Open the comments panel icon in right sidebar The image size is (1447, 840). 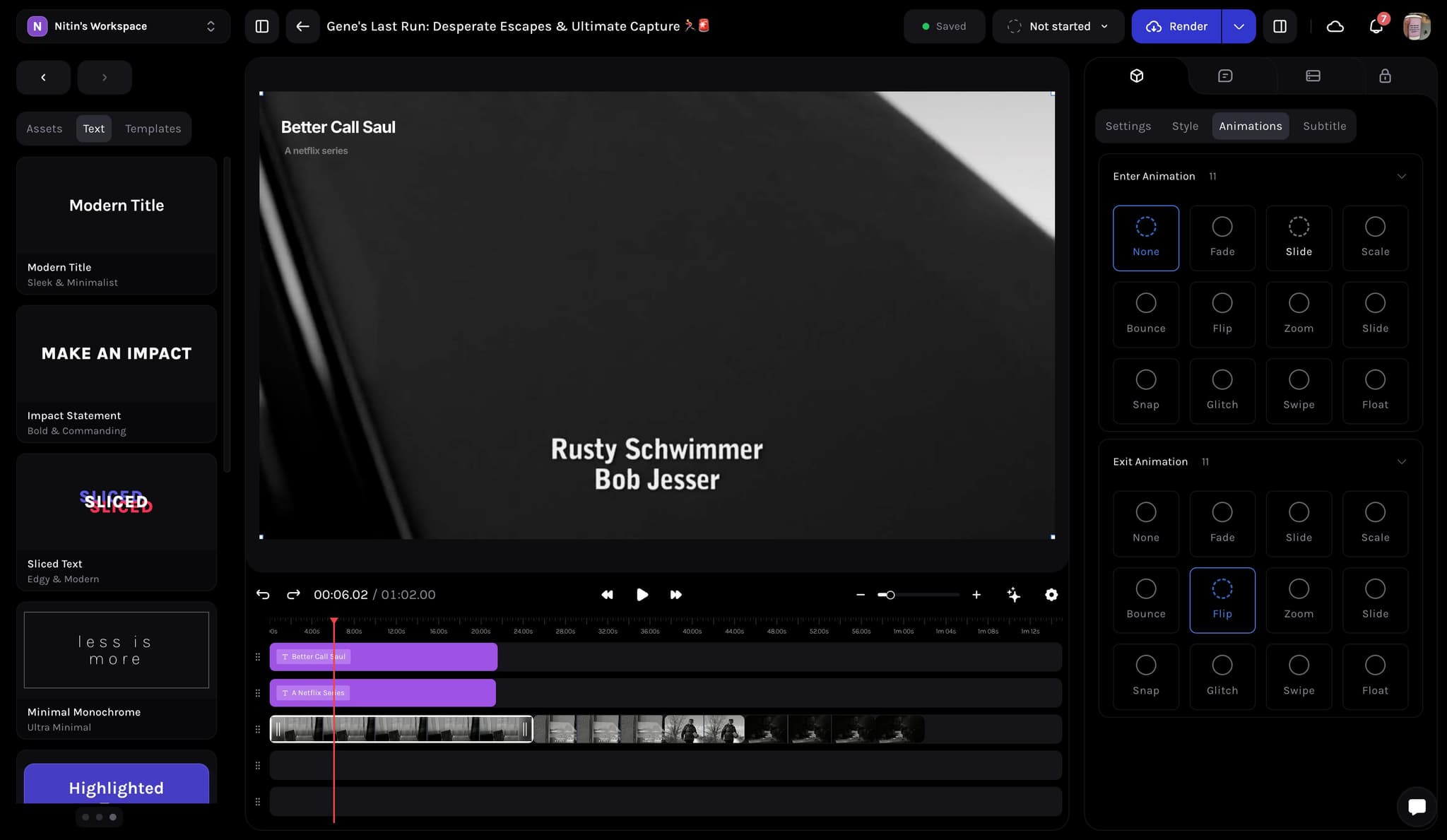click(x=1225, y=76)
